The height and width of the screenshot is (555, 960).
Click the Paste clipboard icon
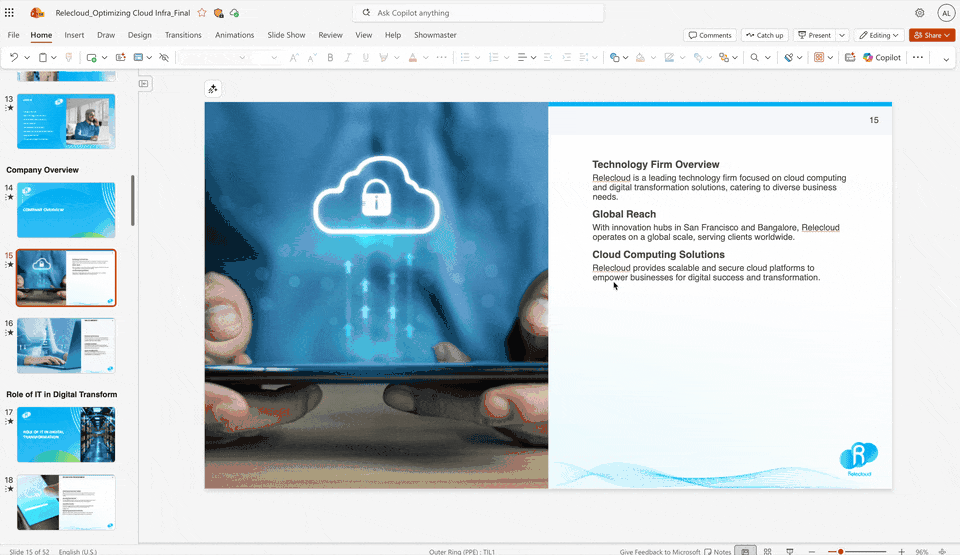coord(43,57)
